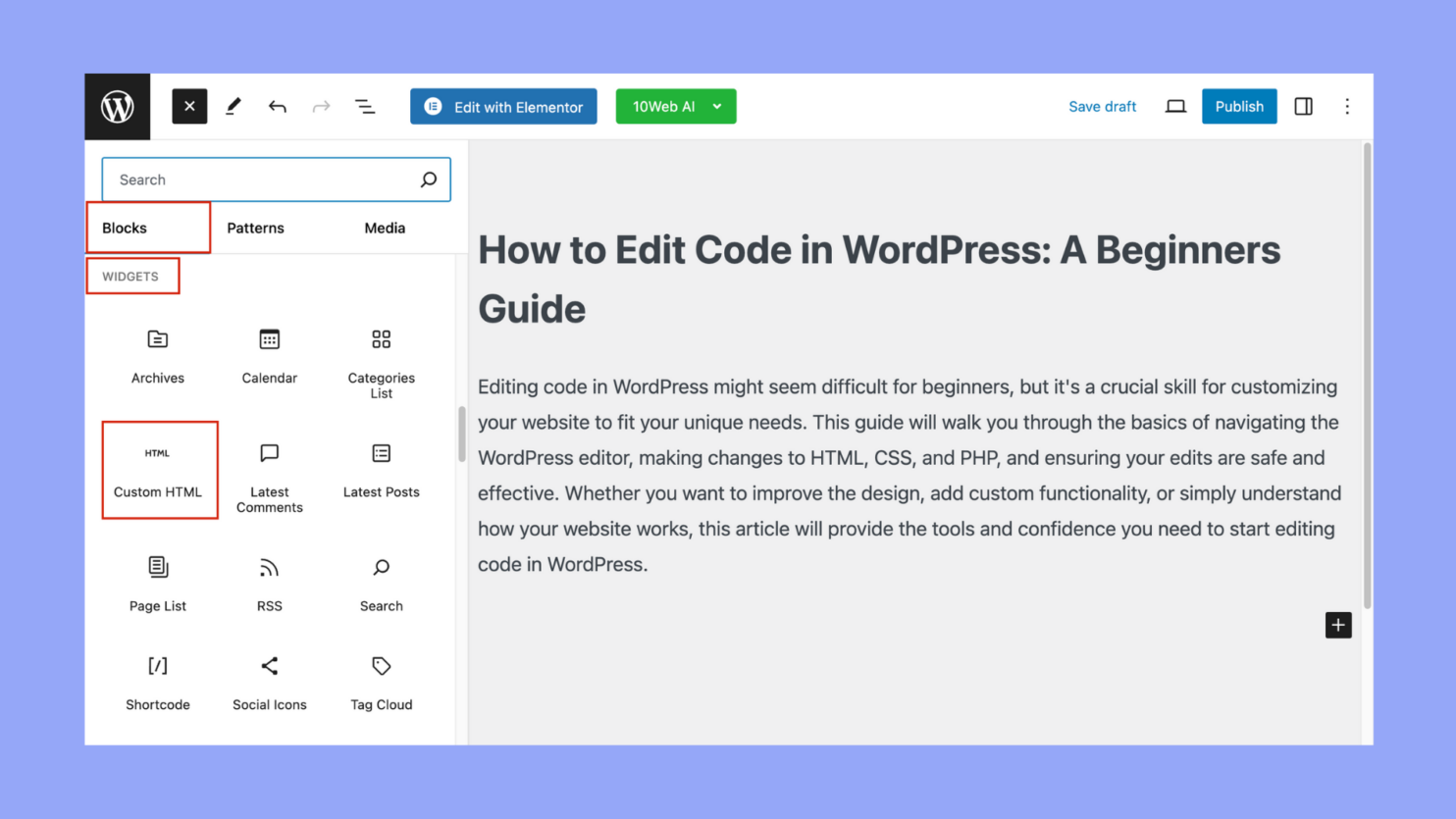Add the Shortcode block
1456x819 pixels.
click(x=158, y=683)
